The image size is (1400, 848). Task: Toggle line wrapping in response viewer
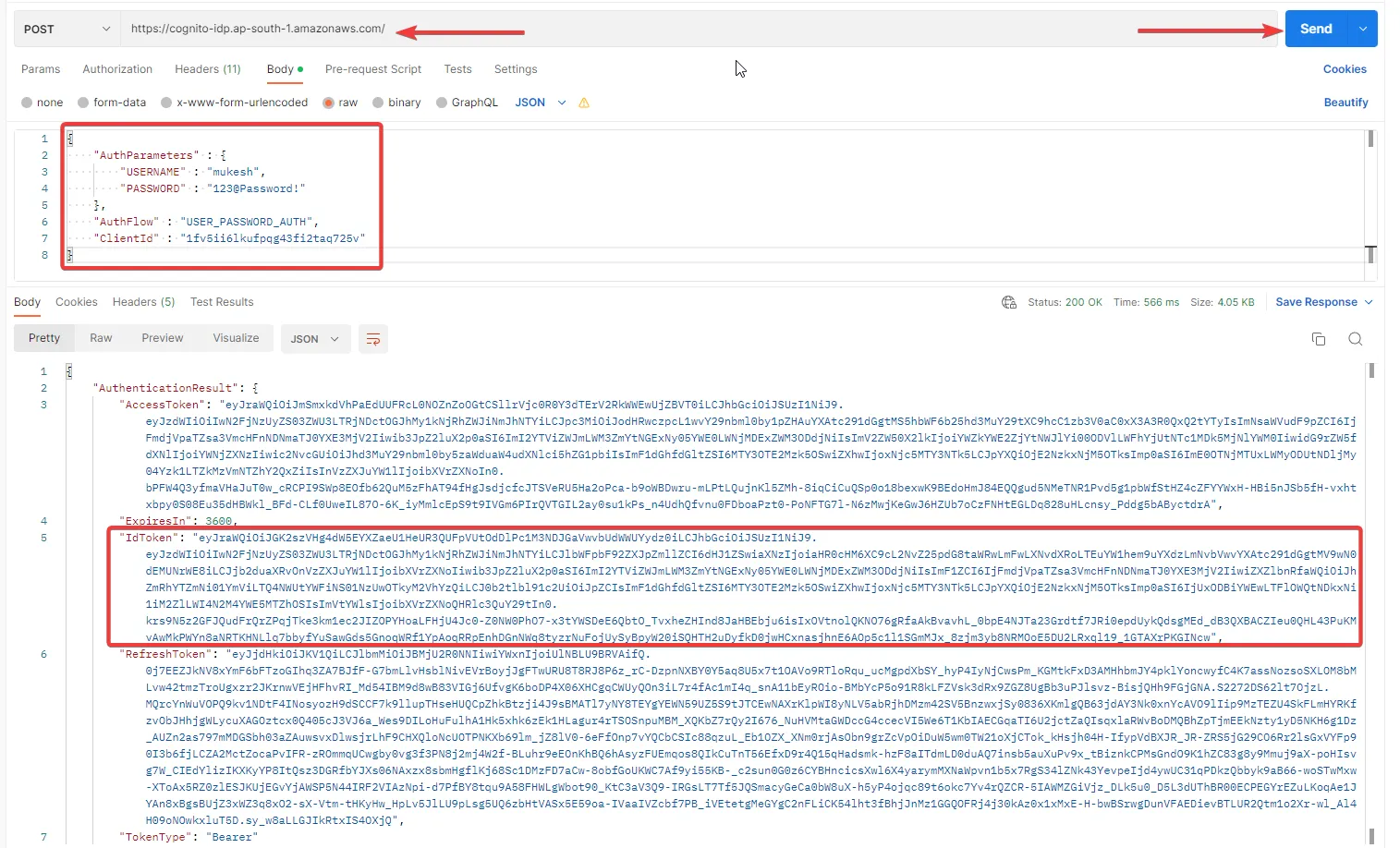(x=373, y=339)
